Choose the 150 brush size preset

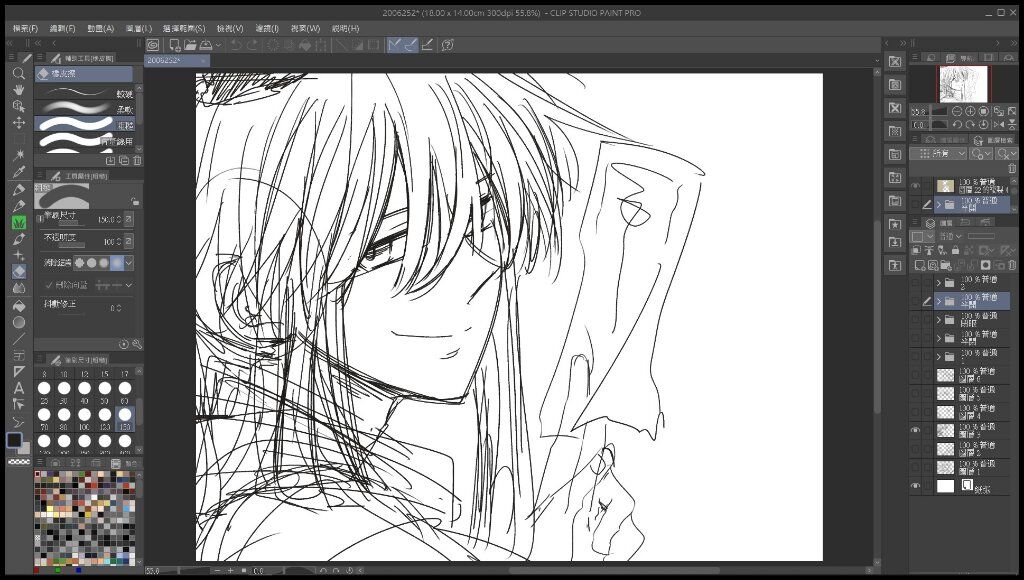(125, 417)
